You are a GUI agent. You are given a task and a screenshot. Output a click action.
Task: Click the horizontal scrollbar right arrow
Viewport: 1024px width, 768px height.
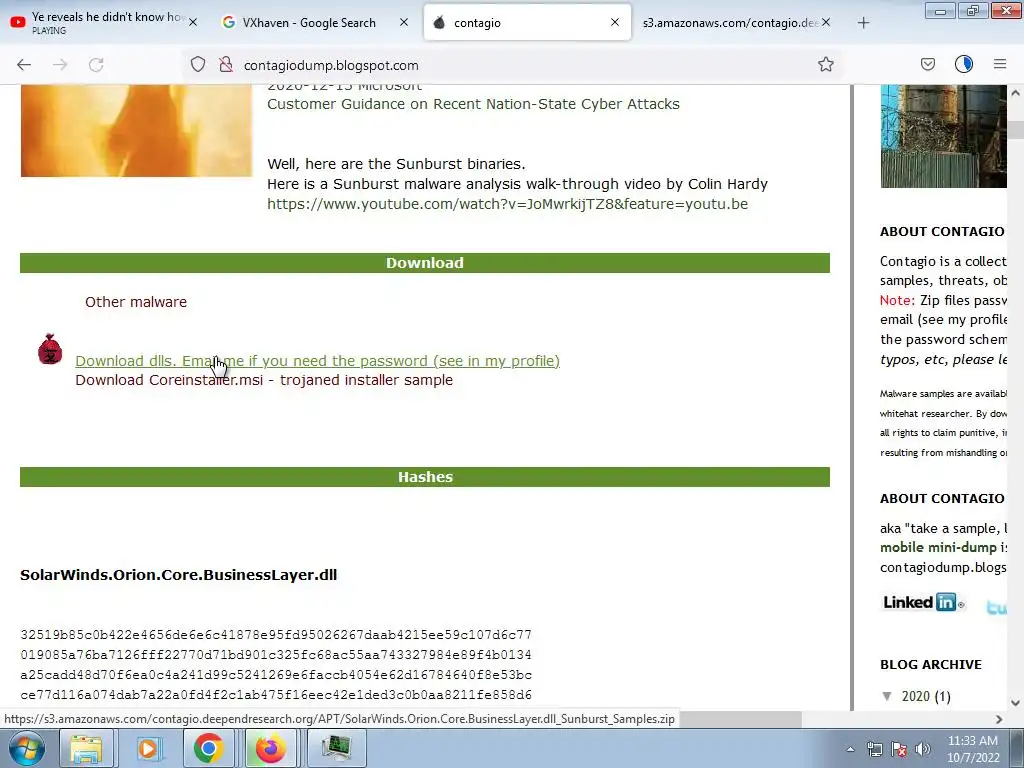click(x=999, y=719)
